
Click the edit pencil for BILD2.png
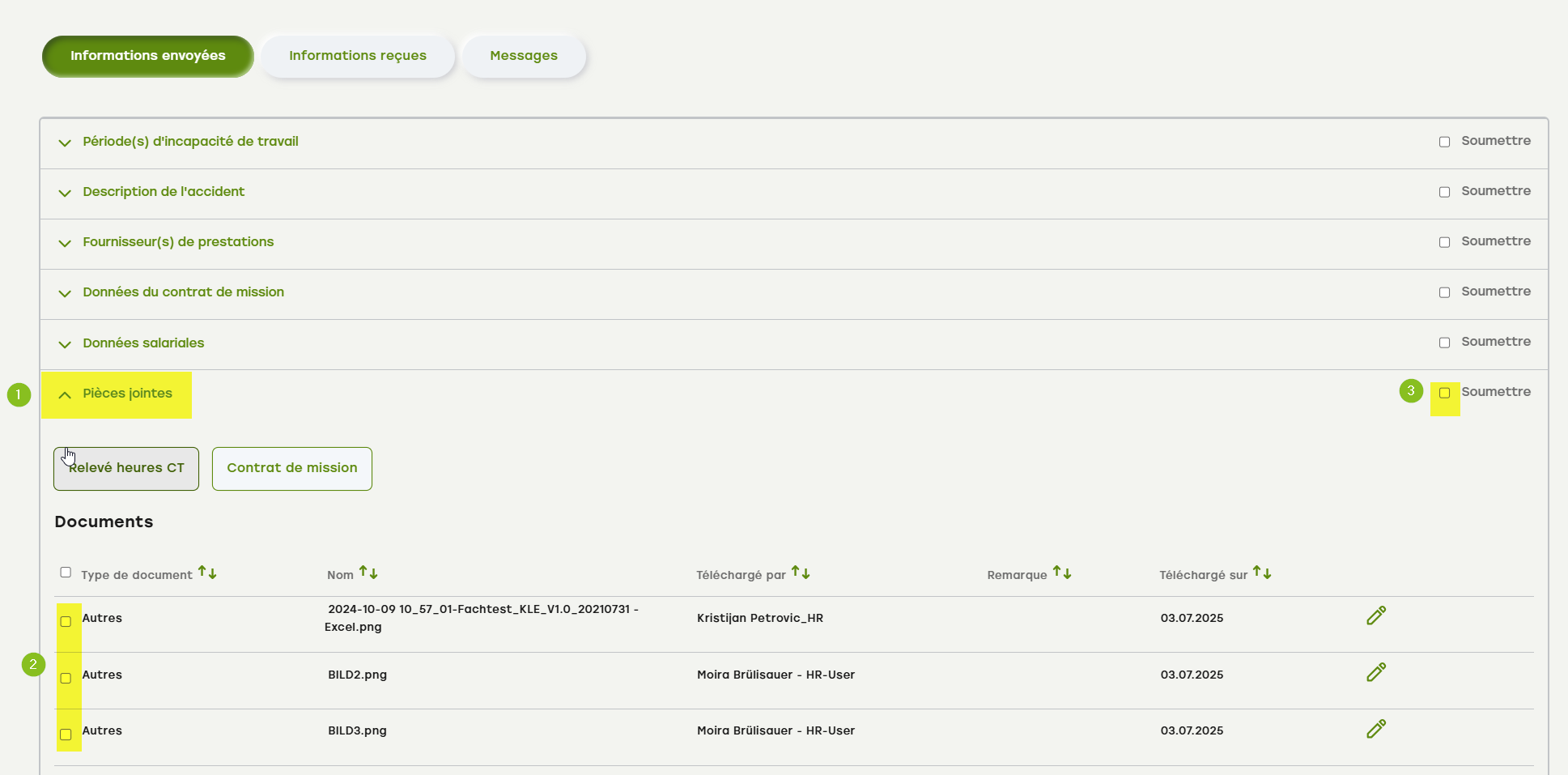click(x=1375, y=672)
